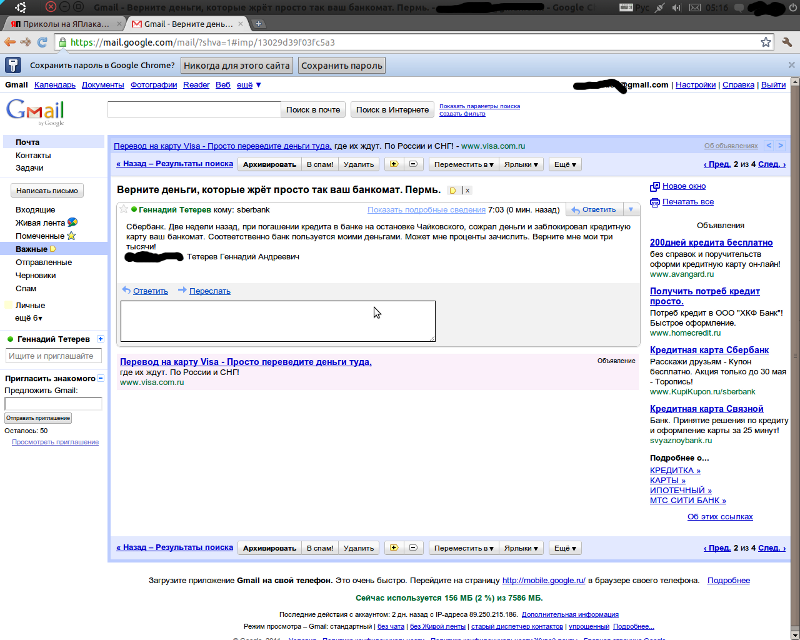Expand the chat options plus icon by Геннадий Тетерев
The width and height of the screenshot is (800, 640).
pyautogui.click(x=101, y=339)
